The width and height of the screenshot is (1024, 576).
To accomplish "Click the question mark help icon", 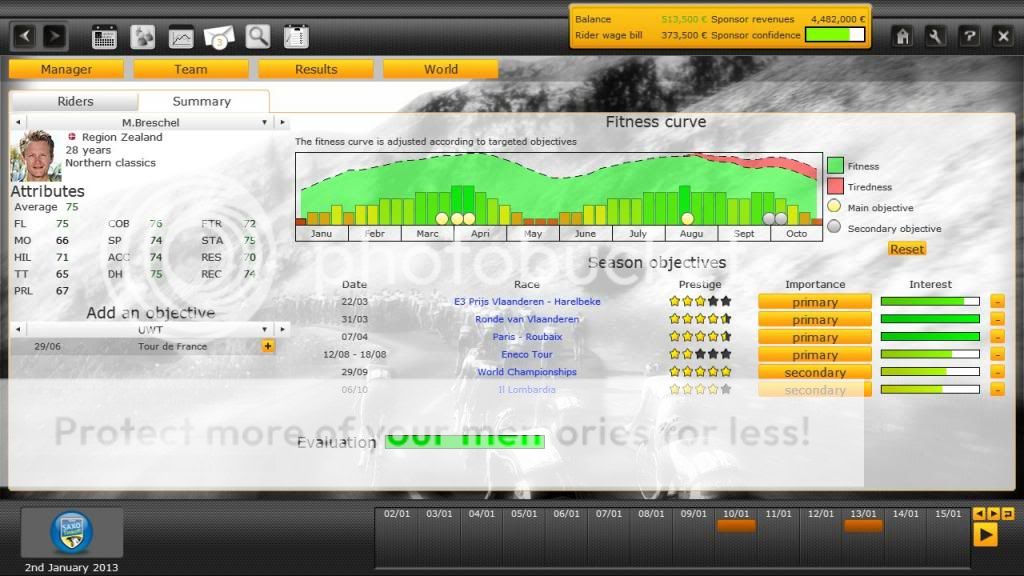I will tap(969, 36).
